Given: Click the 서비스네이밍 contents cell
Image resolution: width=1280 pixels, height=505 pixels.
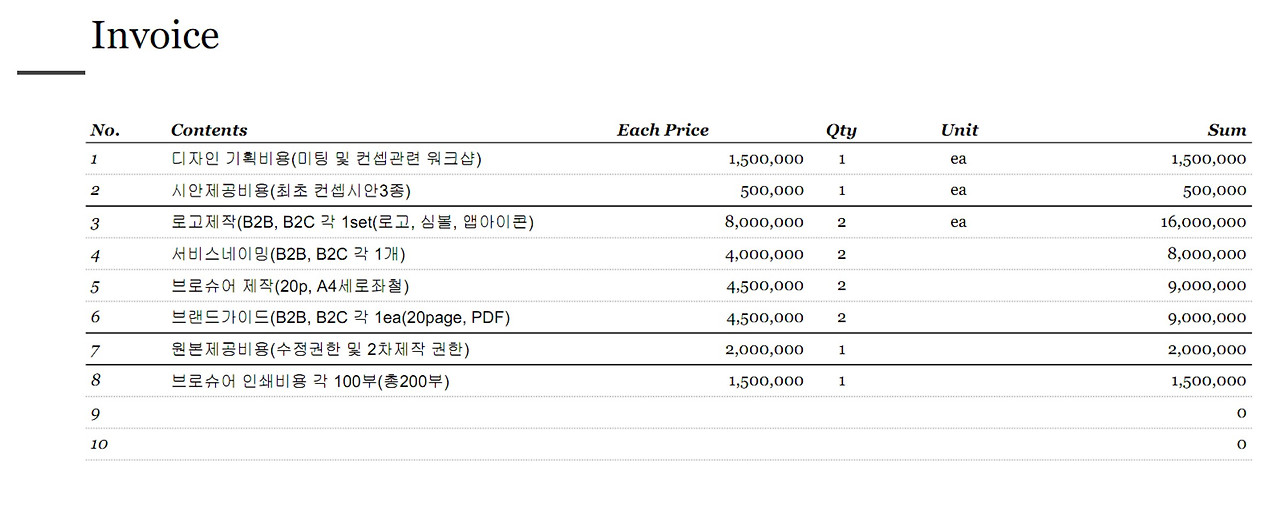Looking at the screenshot, I should [288, 254].
